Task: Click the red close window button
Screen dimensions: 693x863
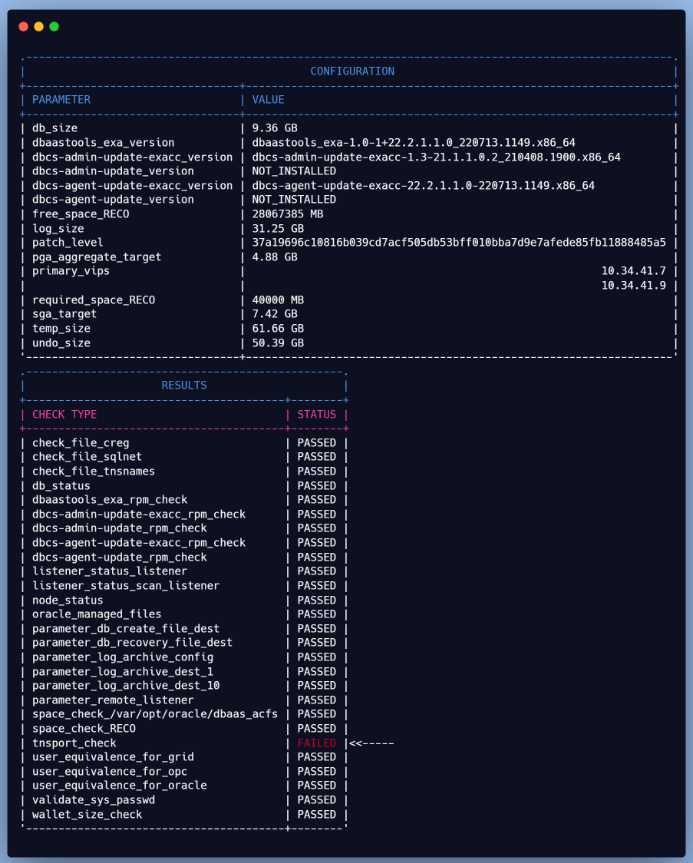Action: (x=24, y=26)
